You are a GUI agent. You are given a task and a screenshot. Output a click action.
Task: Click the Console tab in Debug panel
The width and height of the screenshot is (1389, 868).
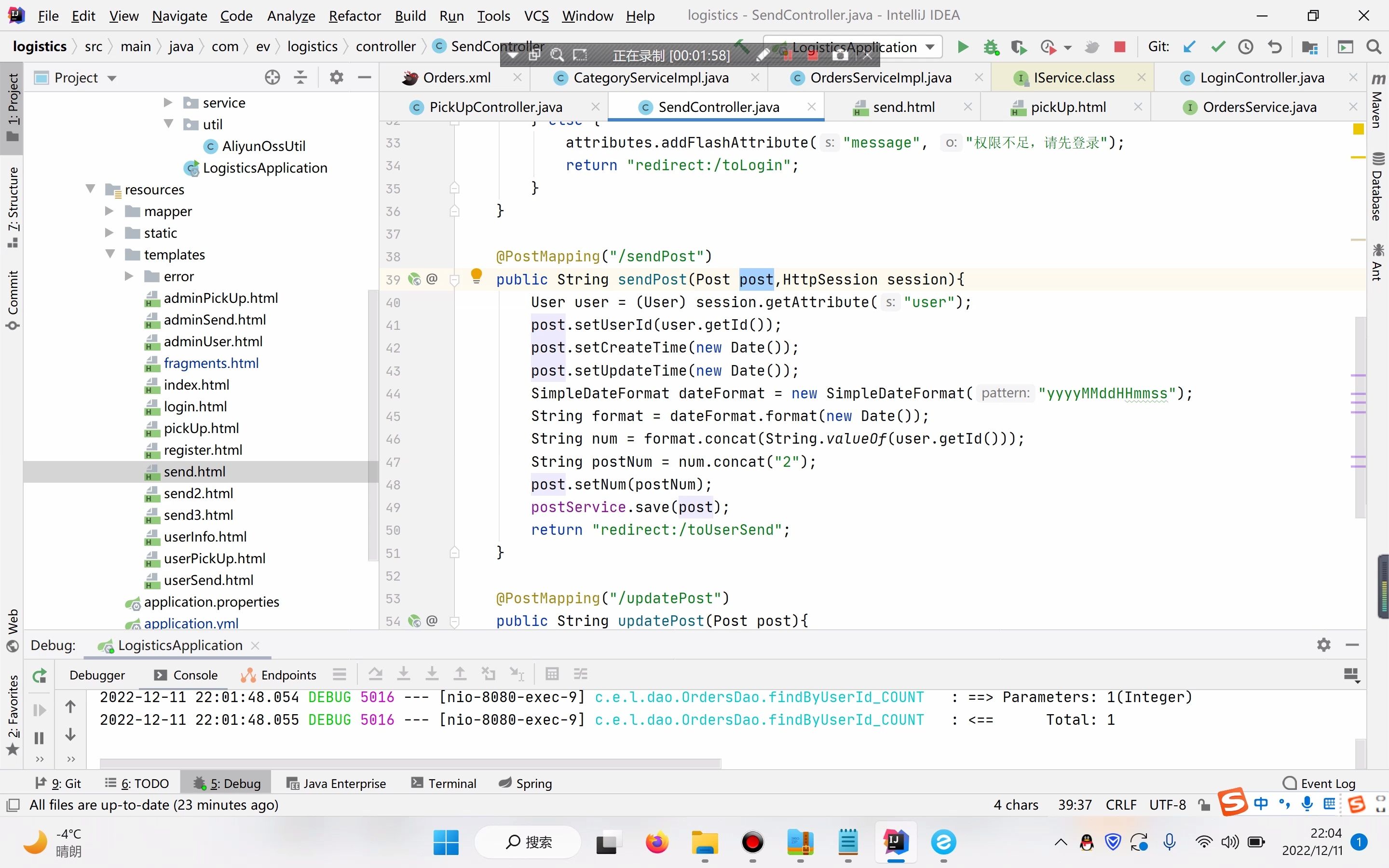[x=195, y=674]
